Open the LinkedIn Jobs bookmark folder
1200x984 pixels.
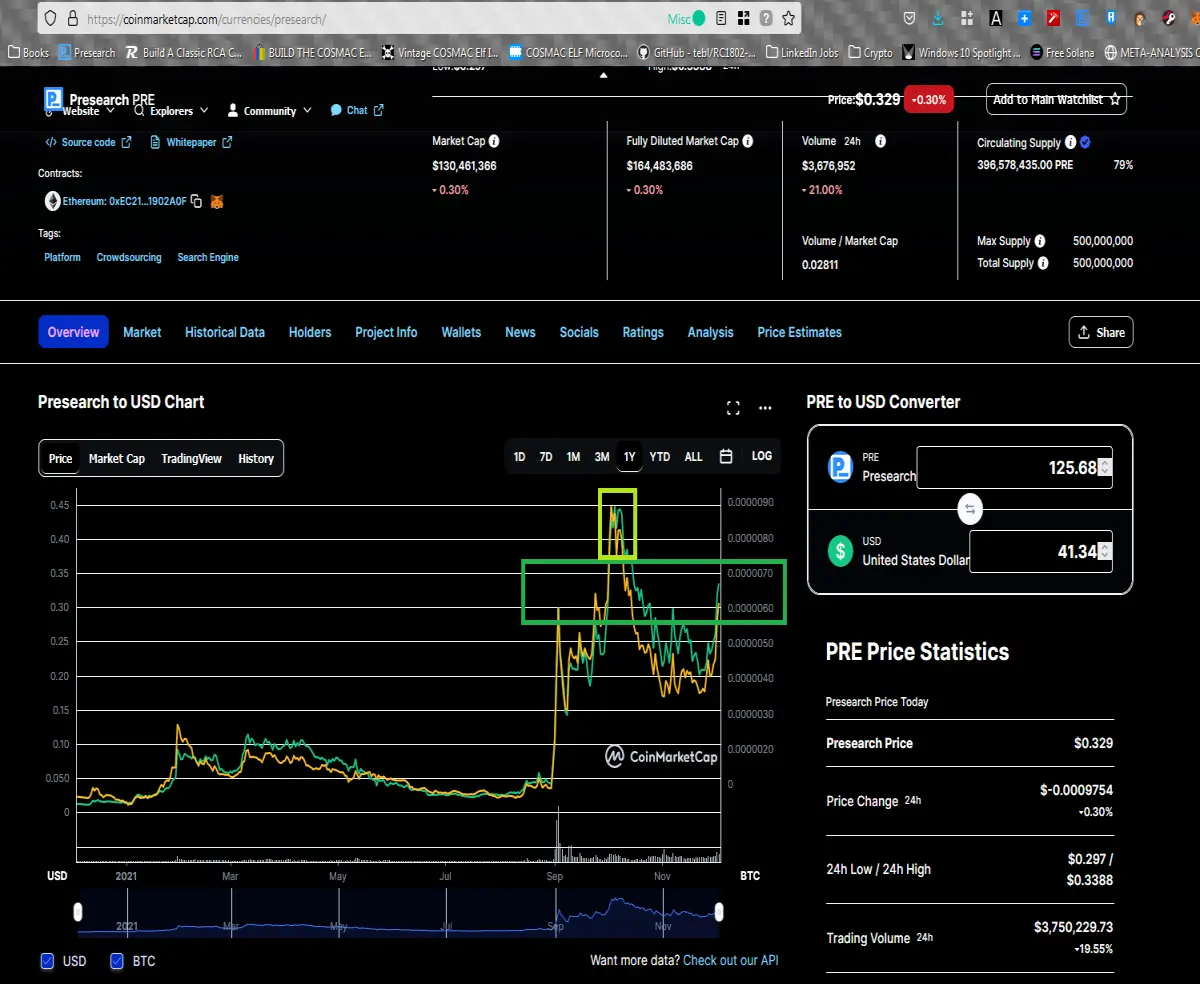coord(802,52)
